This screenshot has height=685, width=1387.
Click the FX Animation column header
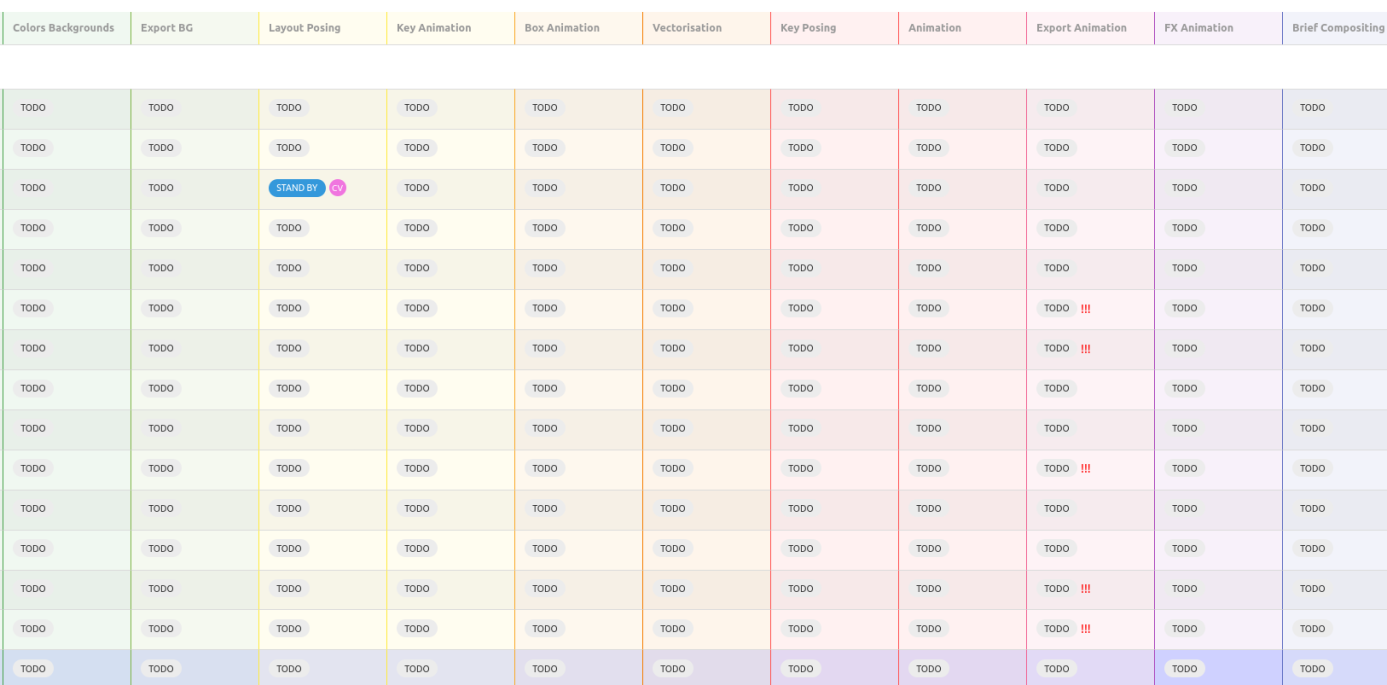tap(1198, 28)
